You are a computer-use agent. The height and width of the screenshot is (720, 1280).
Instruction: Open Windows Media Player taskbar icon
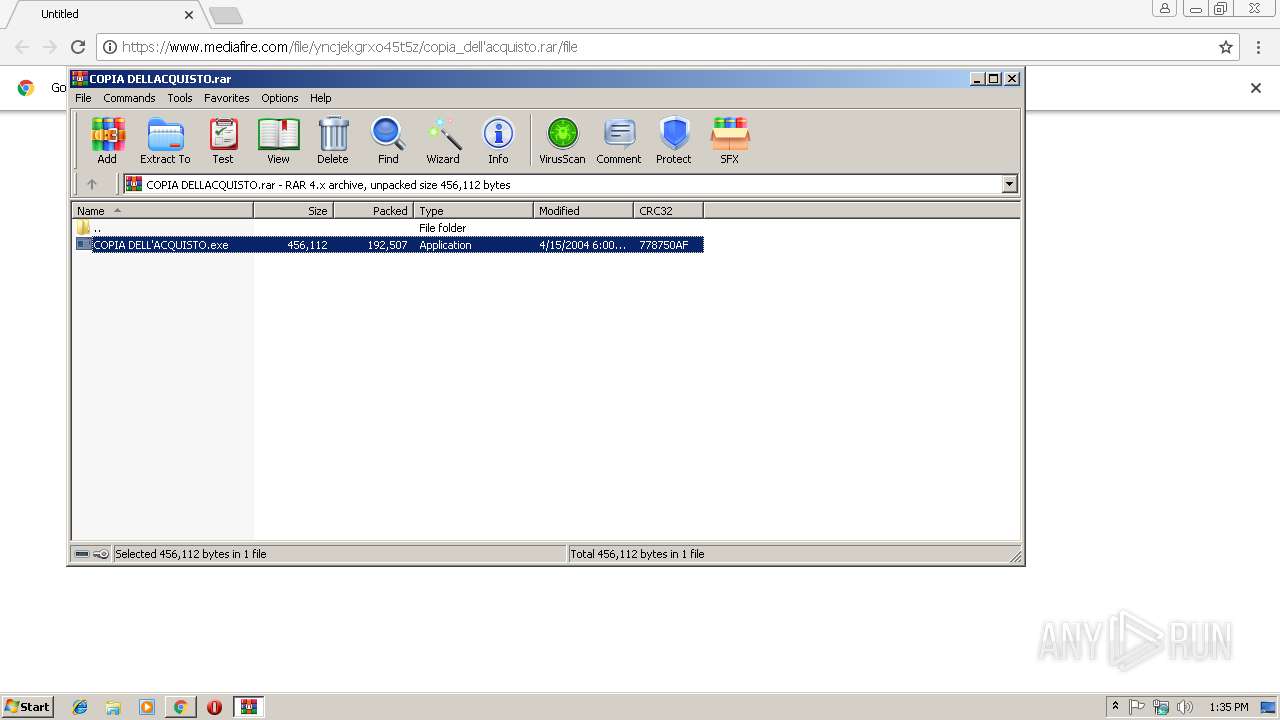pos(147,707)
